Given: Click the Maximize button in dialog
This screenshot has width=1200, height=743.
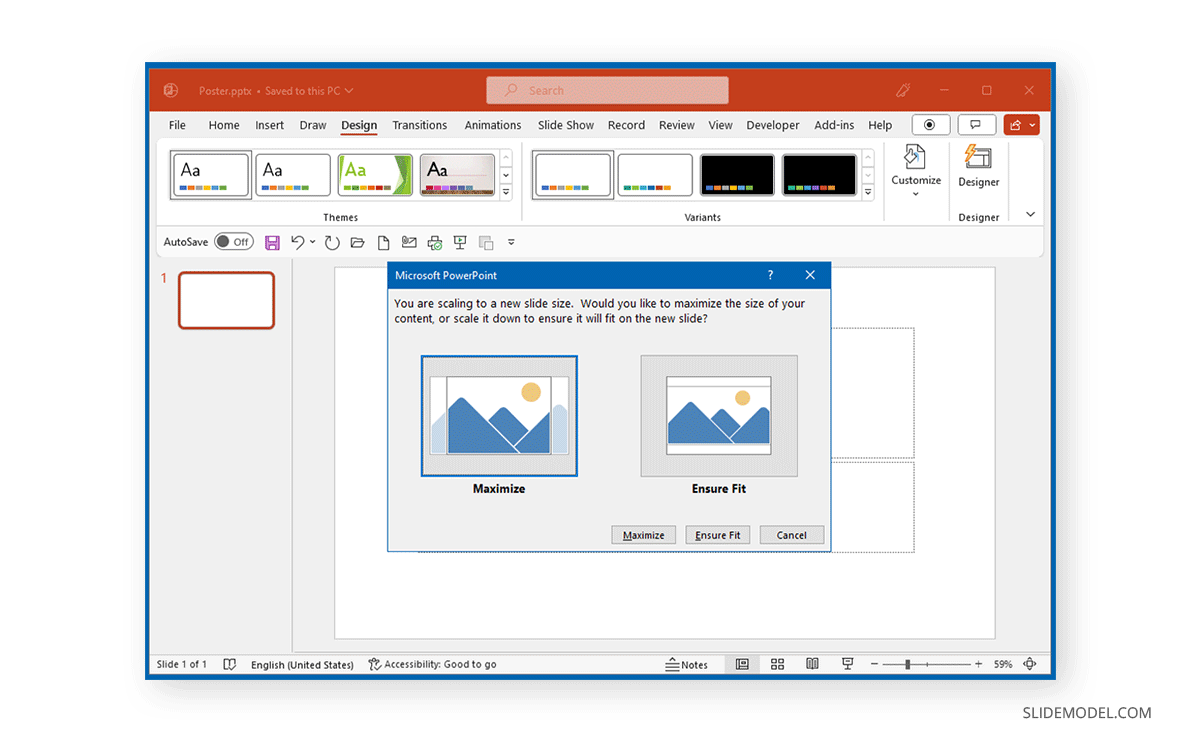Looking at the screenshot, I should (644, 535).
